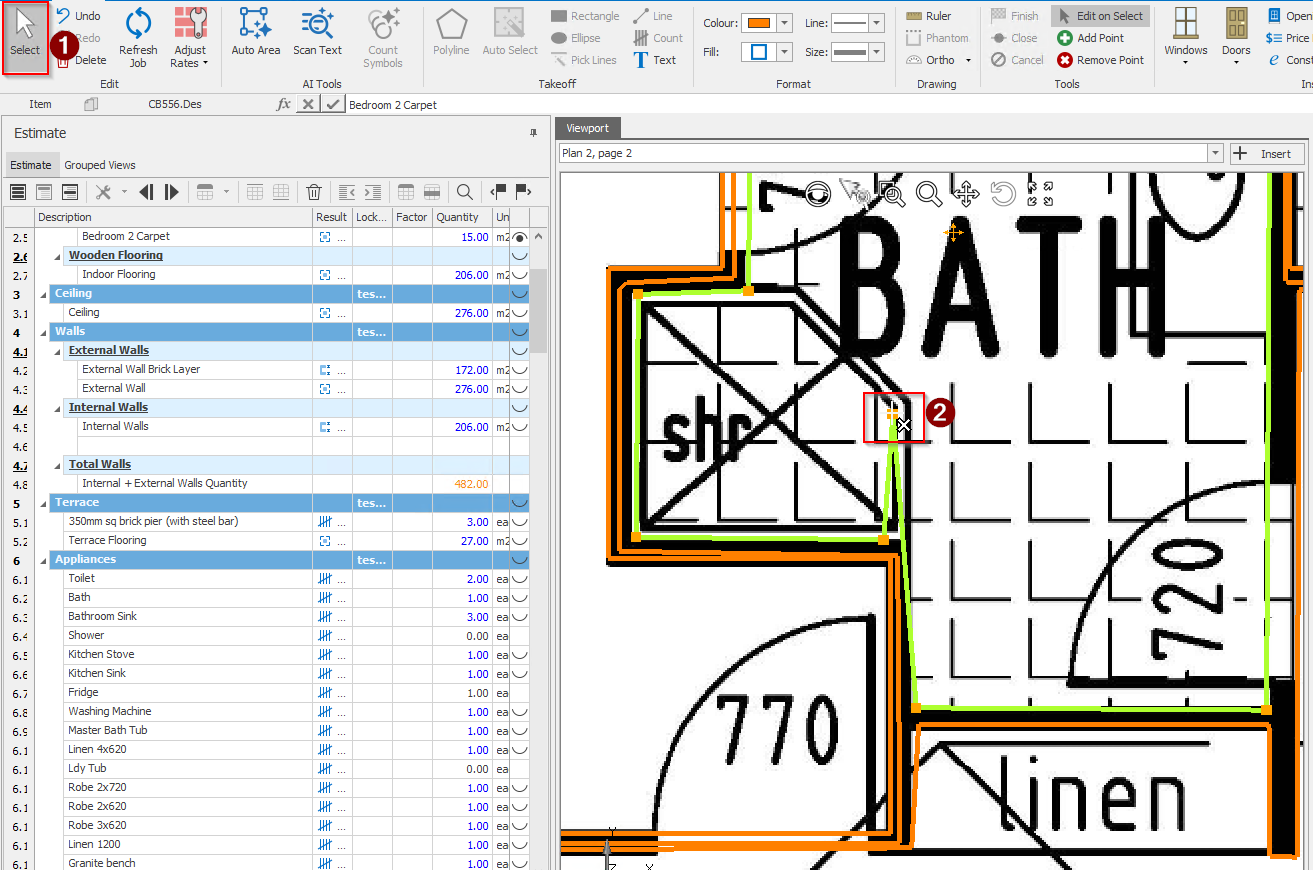Image resolution: width=1313 pixels, height=870 pixels.
Task: Select the Viewport tab
Action: (587, 128)
